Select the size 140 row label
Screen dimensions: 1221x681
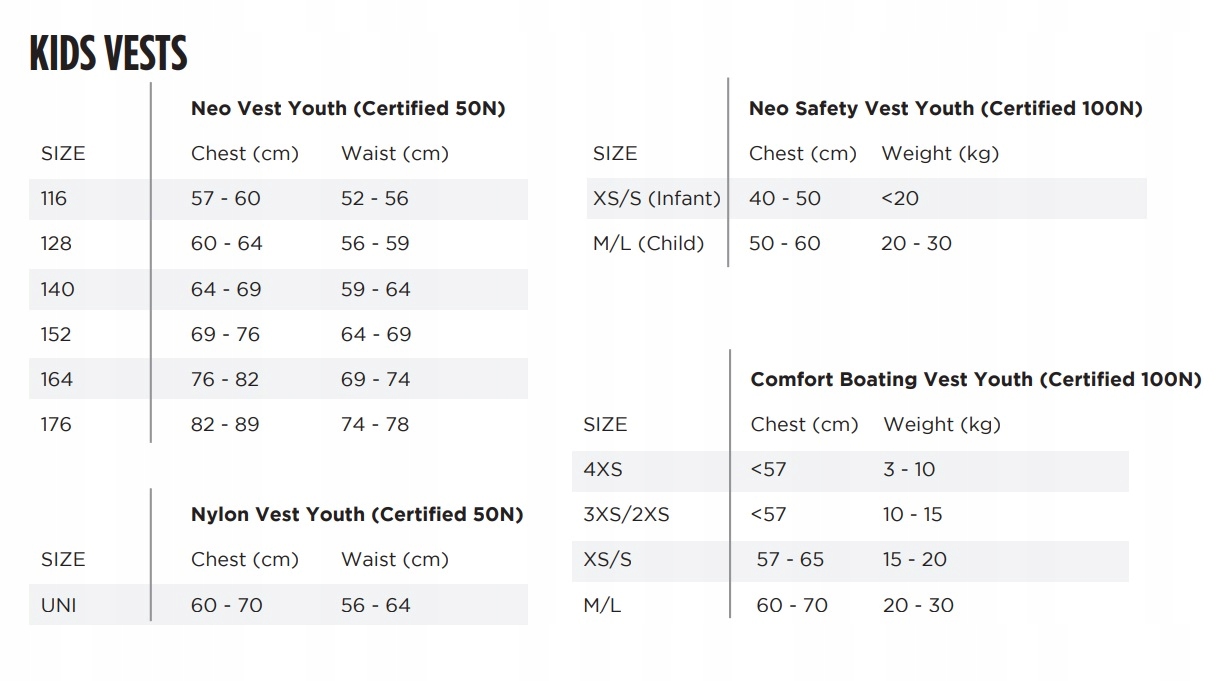tap(57, 289)
